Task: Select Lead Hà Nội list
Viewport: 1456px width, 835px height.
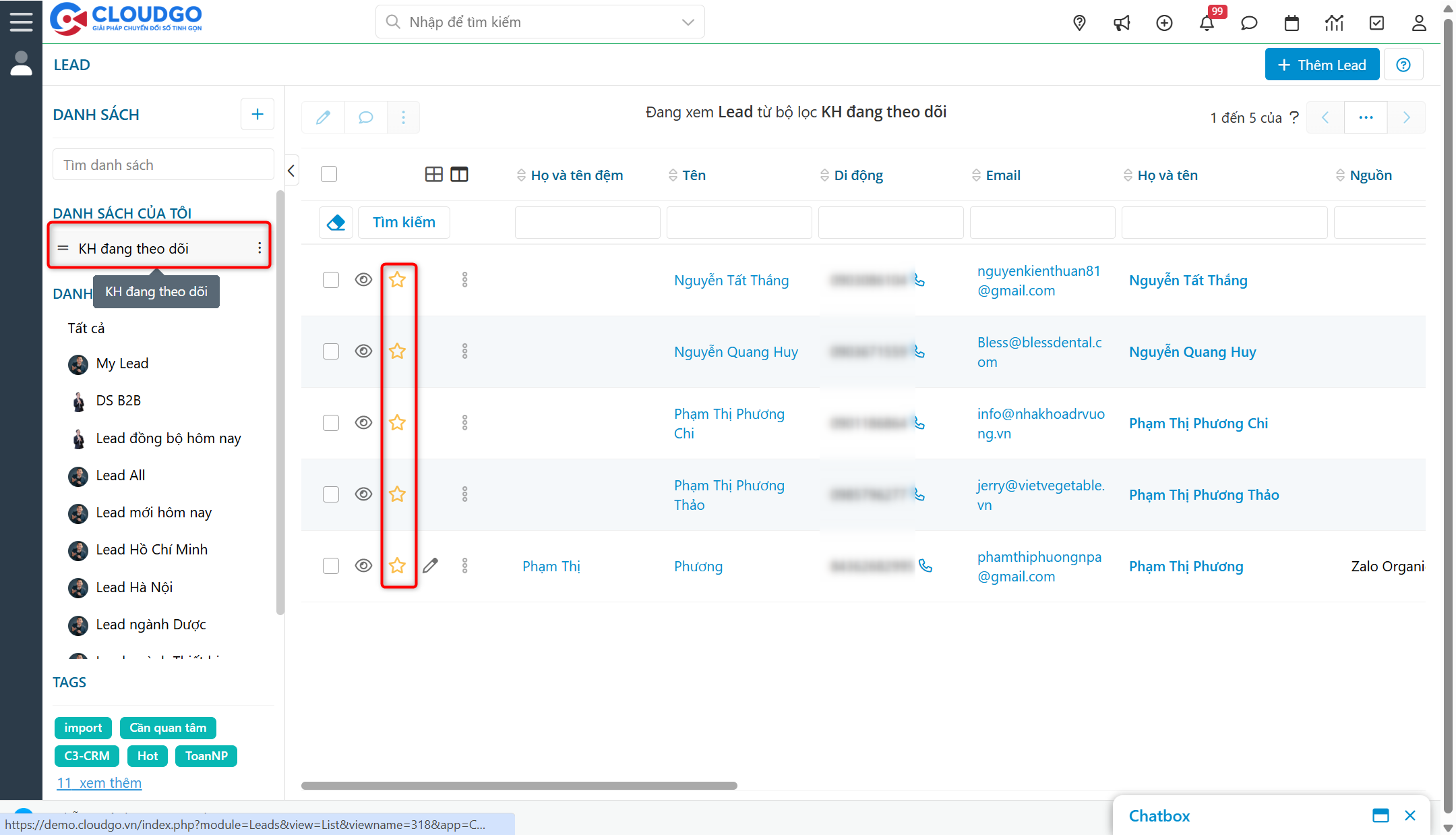Action: [x=134, y=587]
